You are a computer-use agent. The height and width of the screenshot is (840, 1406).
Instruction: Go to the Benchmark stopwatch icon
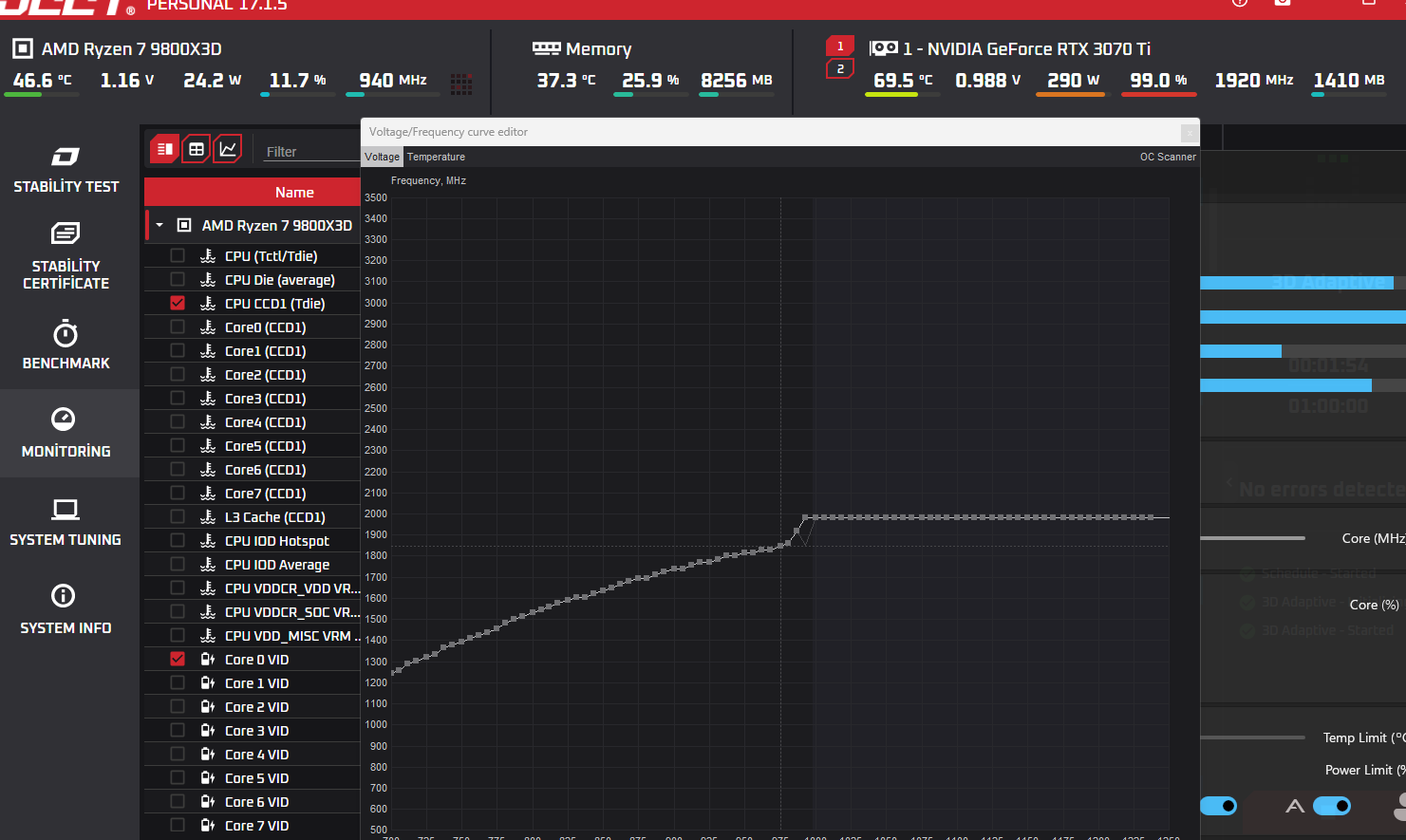coord(66,334)
